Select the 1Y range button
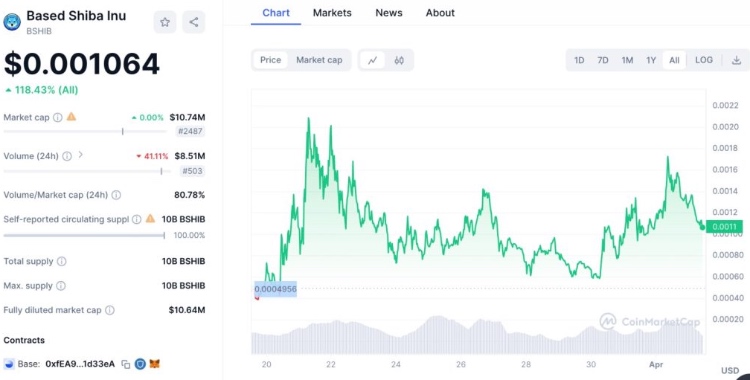Viewport: 750px width, 380px height. [651, 60]
